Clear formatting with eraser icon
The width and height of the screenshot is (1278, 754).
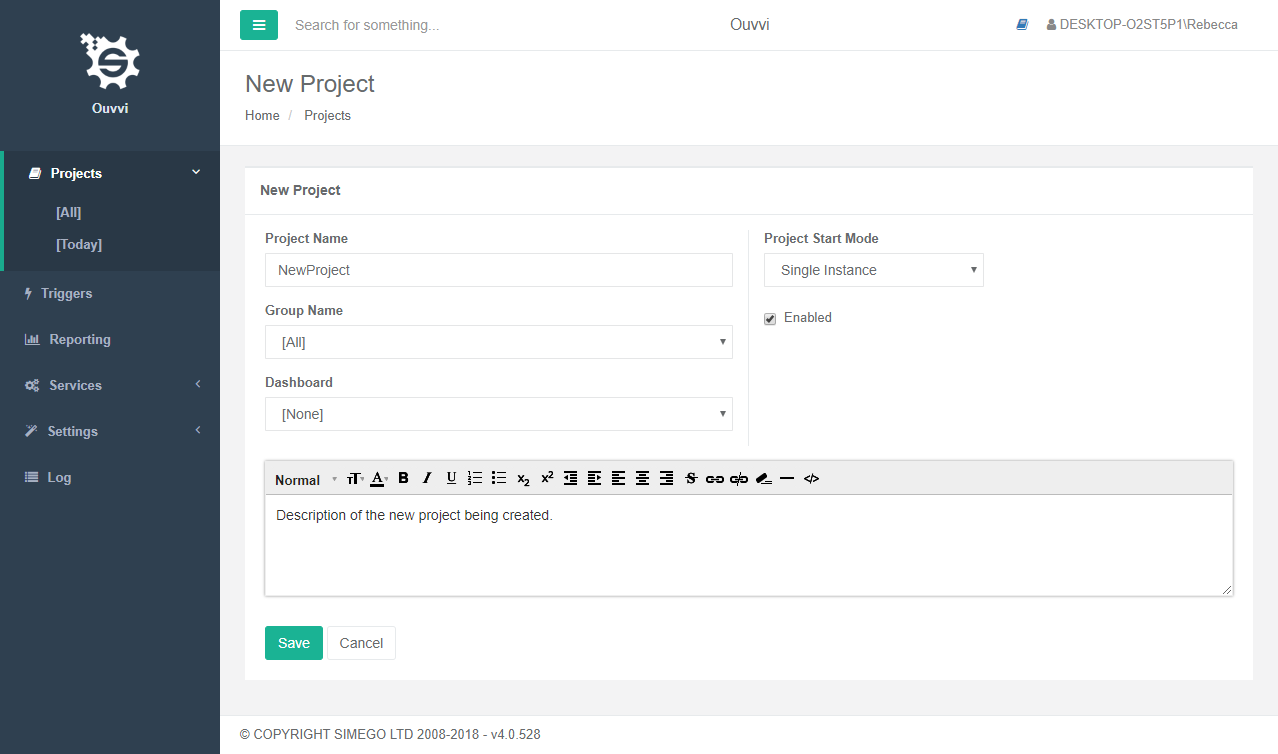(763, 478)
